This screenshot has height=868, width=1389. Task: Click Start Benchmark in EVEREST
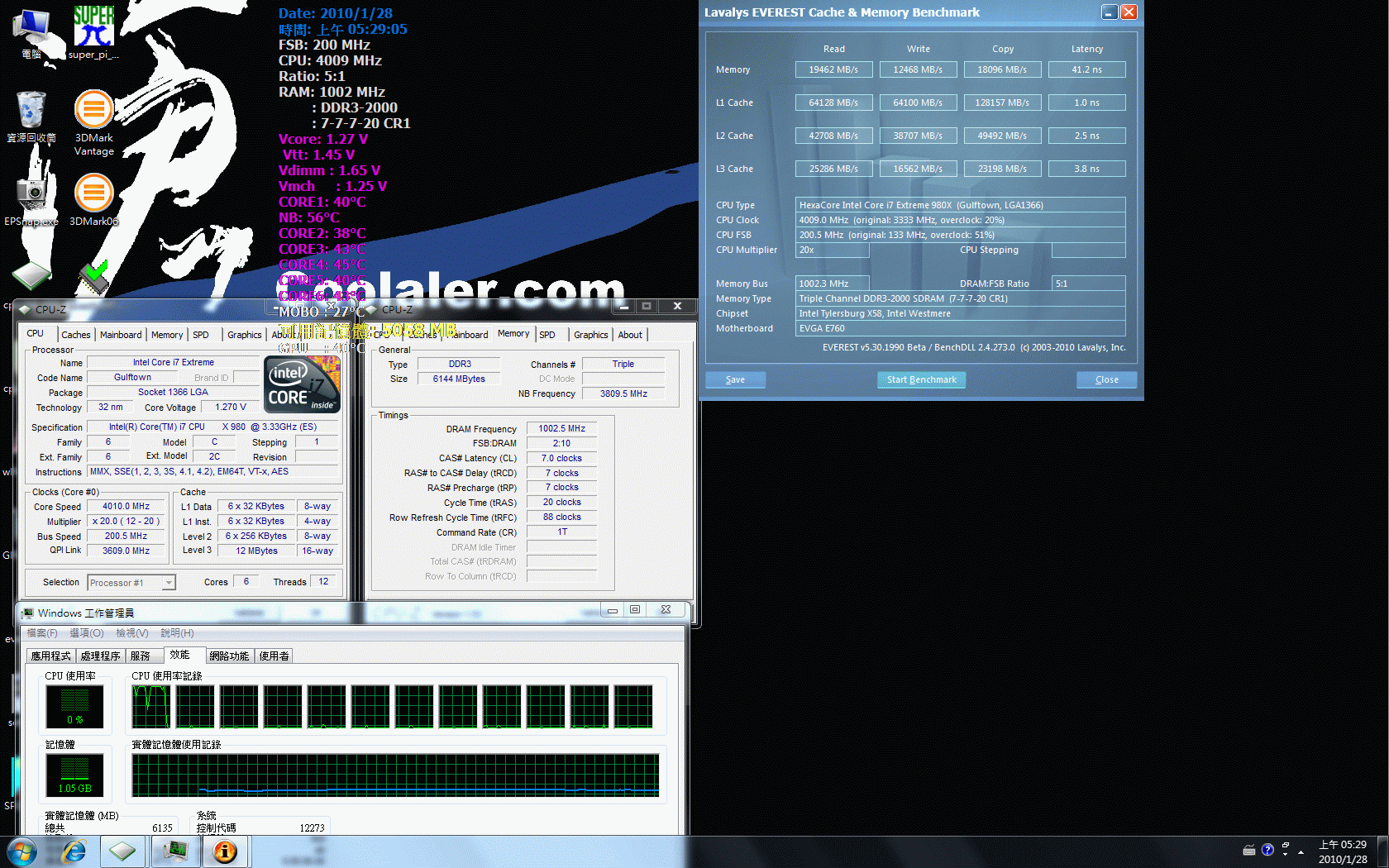pyautogui.click(x=921, y=379)
